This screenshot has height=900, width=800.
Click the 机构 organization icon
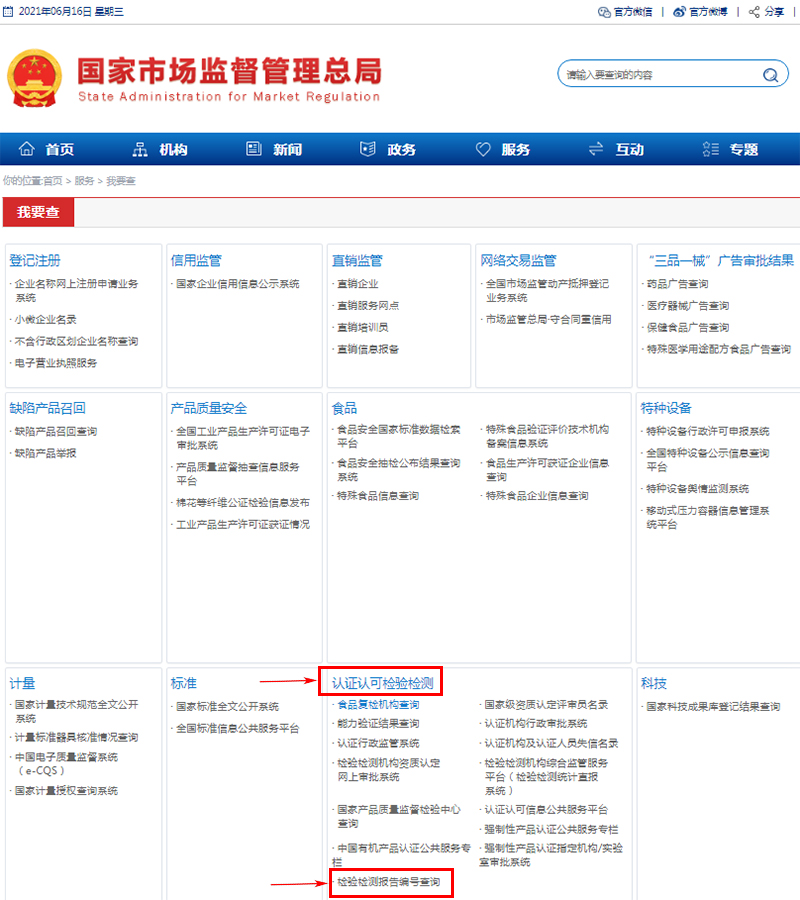[x=140, y=149]
